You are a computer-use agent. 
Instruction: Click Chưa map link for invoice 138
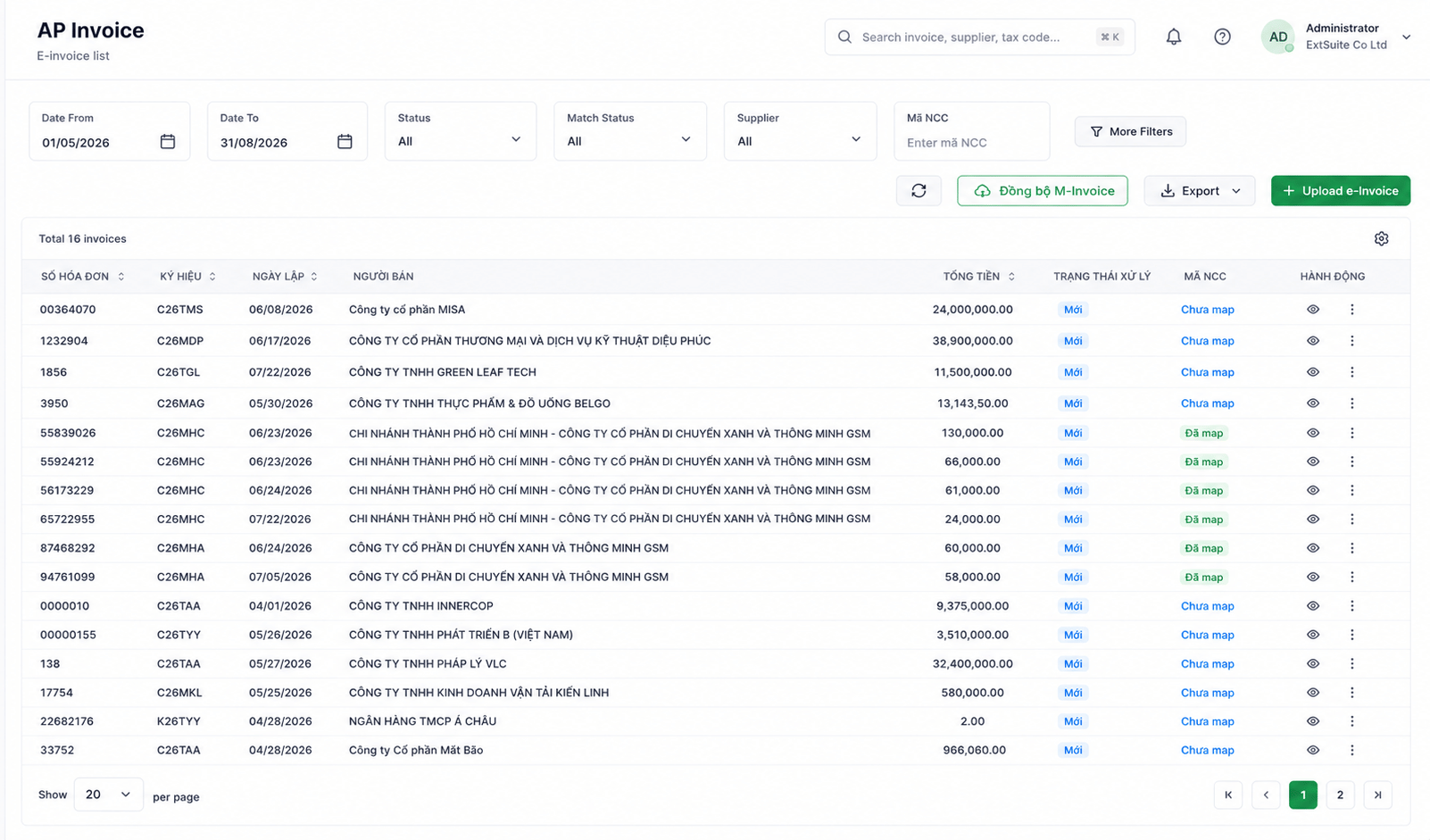(1208, 663)
